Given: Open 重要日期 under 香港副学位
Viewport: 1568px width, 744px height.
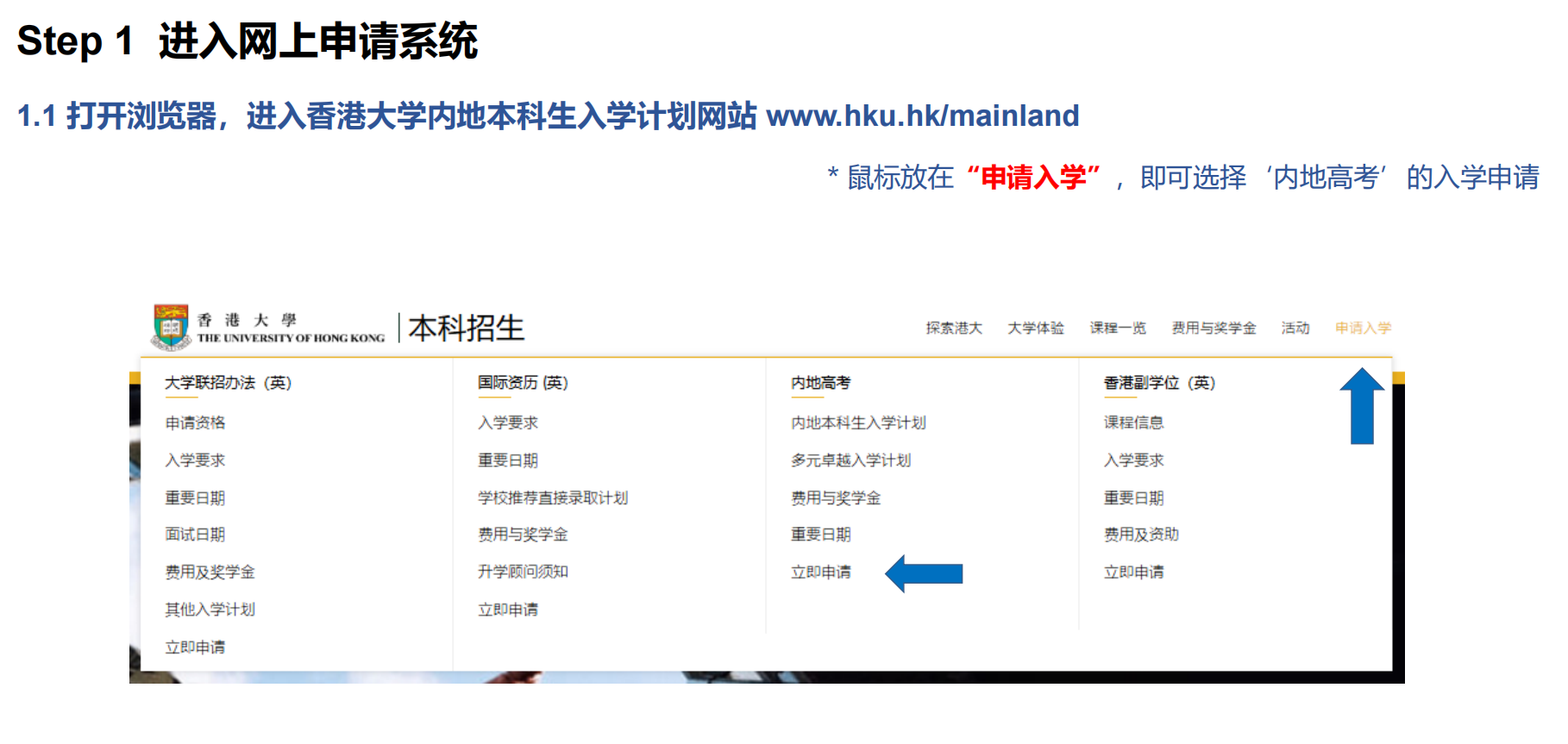Looking at the screenshot, I should tap(1133, 498).
